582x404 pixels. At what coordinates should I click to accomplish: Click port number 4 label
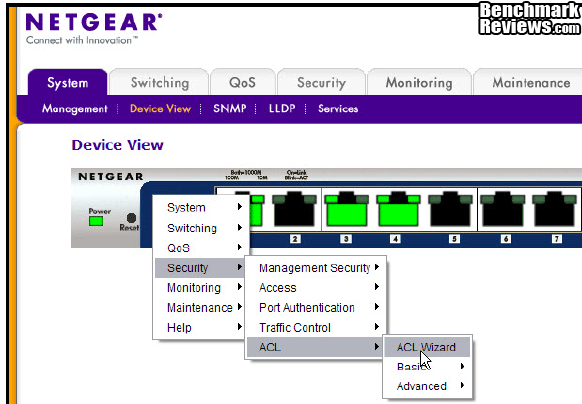pos(395,239)
